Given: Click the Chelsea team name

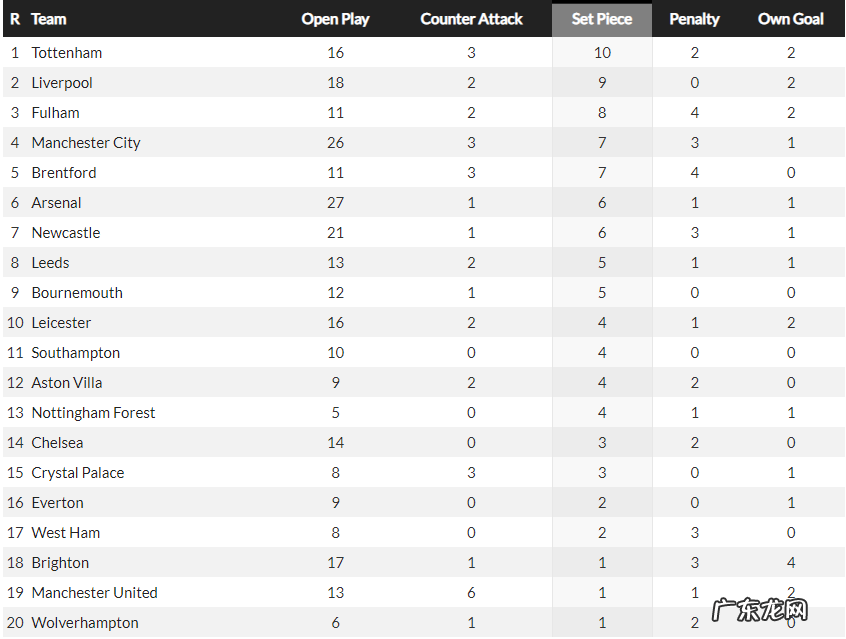Looking at the screenshot, I should pos(57,443).
